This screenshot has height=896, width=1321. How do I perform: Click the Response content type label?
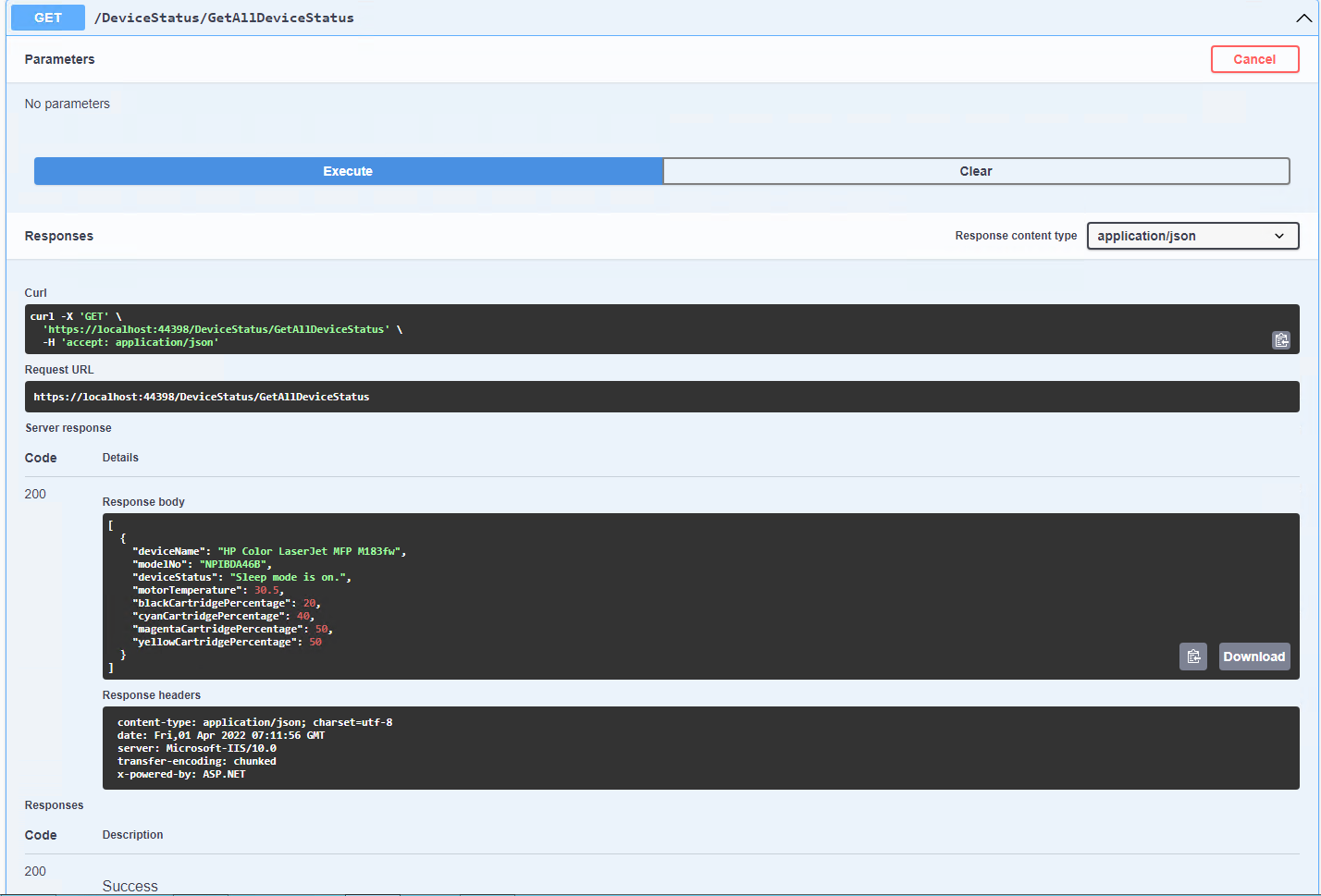click(x=1016, y=236)
